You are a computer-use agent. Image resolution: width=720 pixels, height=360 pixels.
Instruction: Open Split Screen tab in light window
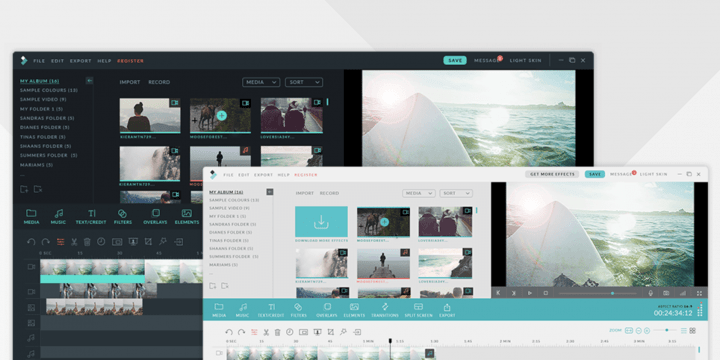[x=418, y=310]
